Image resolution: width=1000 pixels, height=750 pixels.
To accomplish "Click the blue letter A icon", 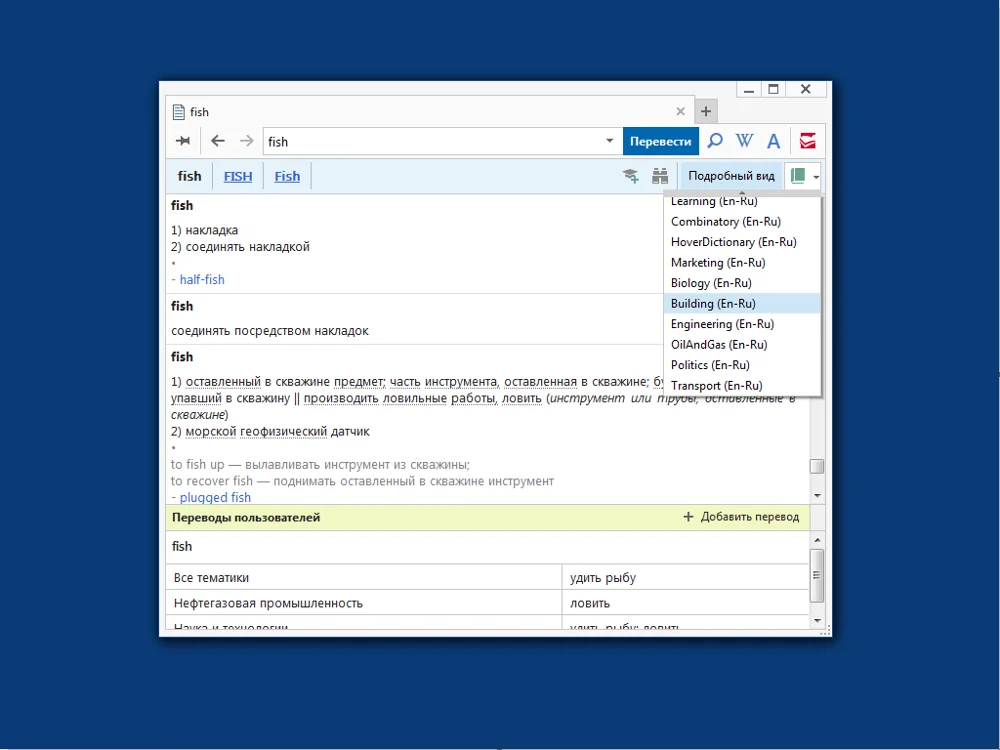I will [x=774, y=141].
